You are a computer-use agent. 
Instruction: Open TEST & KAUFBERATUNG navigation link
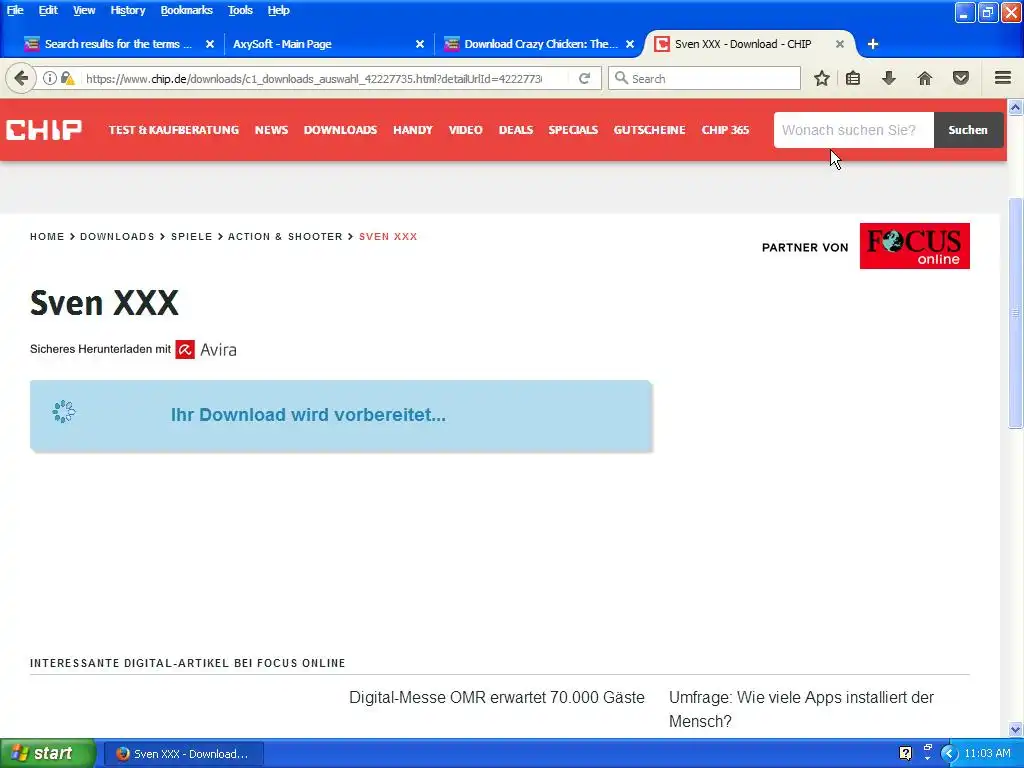(174, 130)
